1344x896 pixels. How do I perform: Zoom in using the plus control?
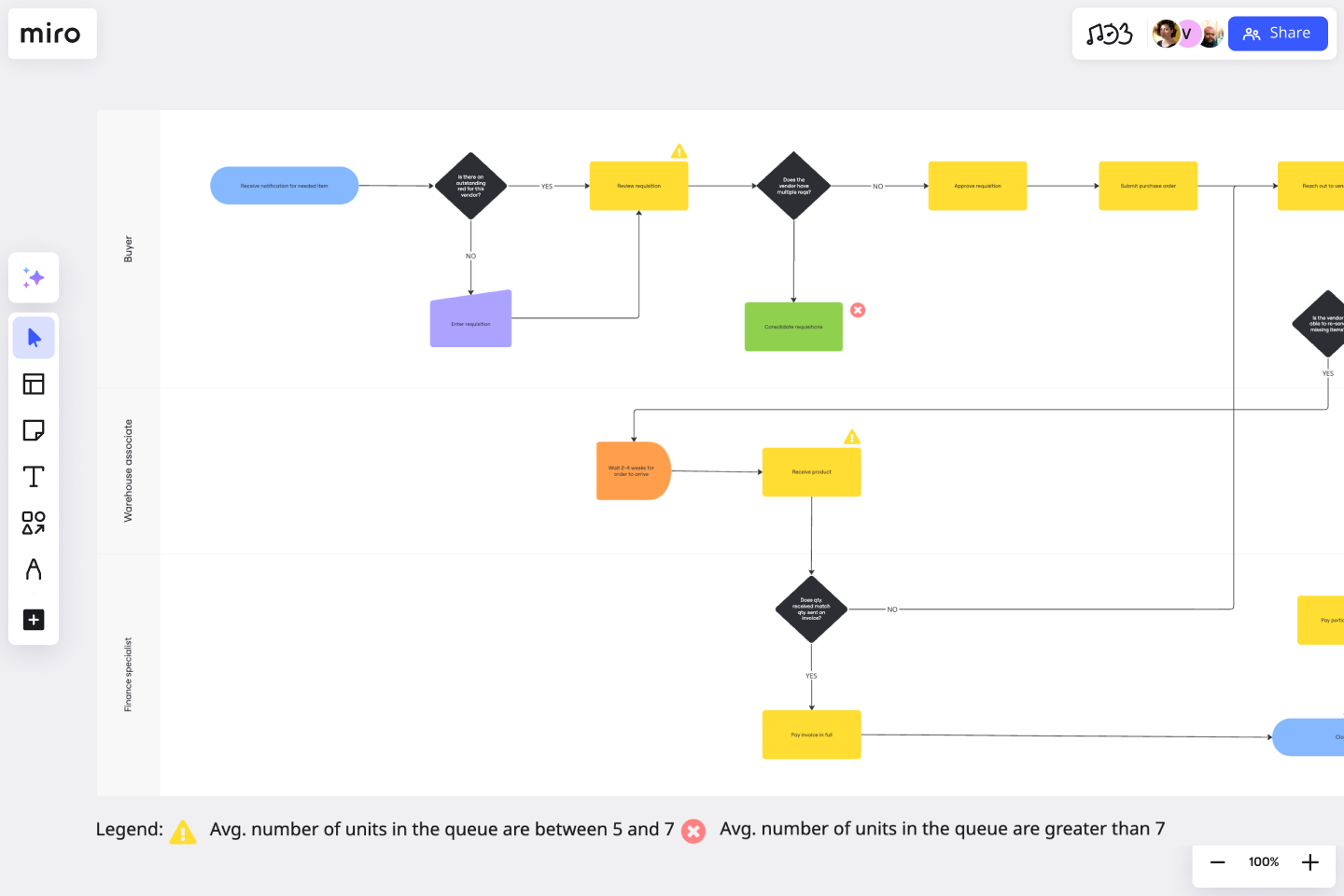1309,862
